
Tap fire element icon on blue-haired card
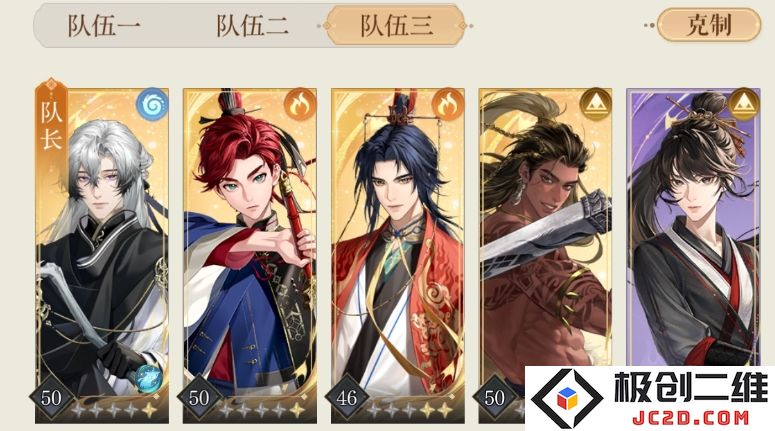(448, 104)
